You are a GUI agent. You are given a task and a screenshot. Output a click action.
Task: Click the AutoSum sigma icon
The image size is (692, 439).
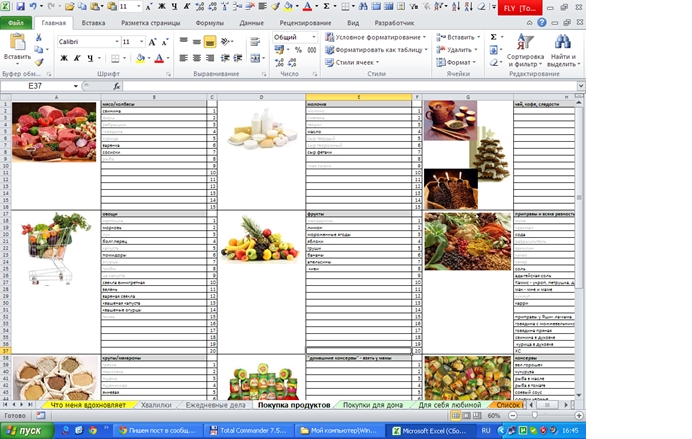click(494, 37)
